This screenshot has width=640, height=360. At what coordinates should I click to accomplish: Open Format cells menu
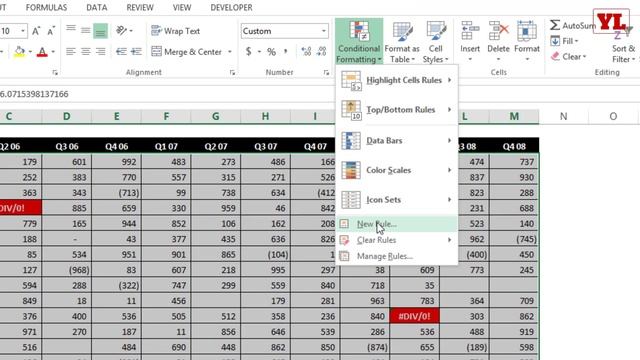pyautogui.click(x=527, y=41)
